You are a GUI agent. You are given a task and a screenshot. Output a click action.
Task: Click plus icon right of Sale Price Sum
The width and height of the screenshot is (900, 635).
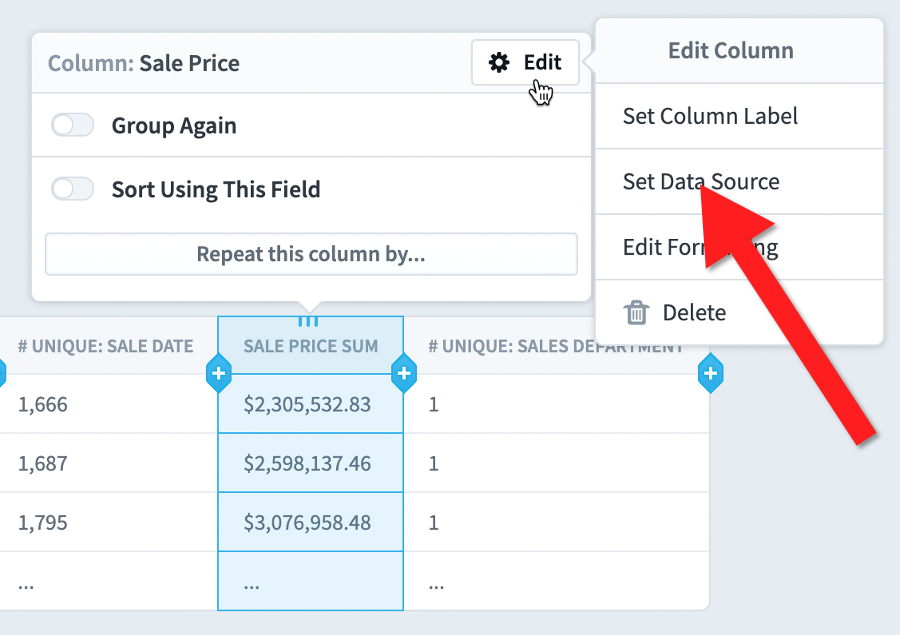pyautogui.click(x=403, y=374)
